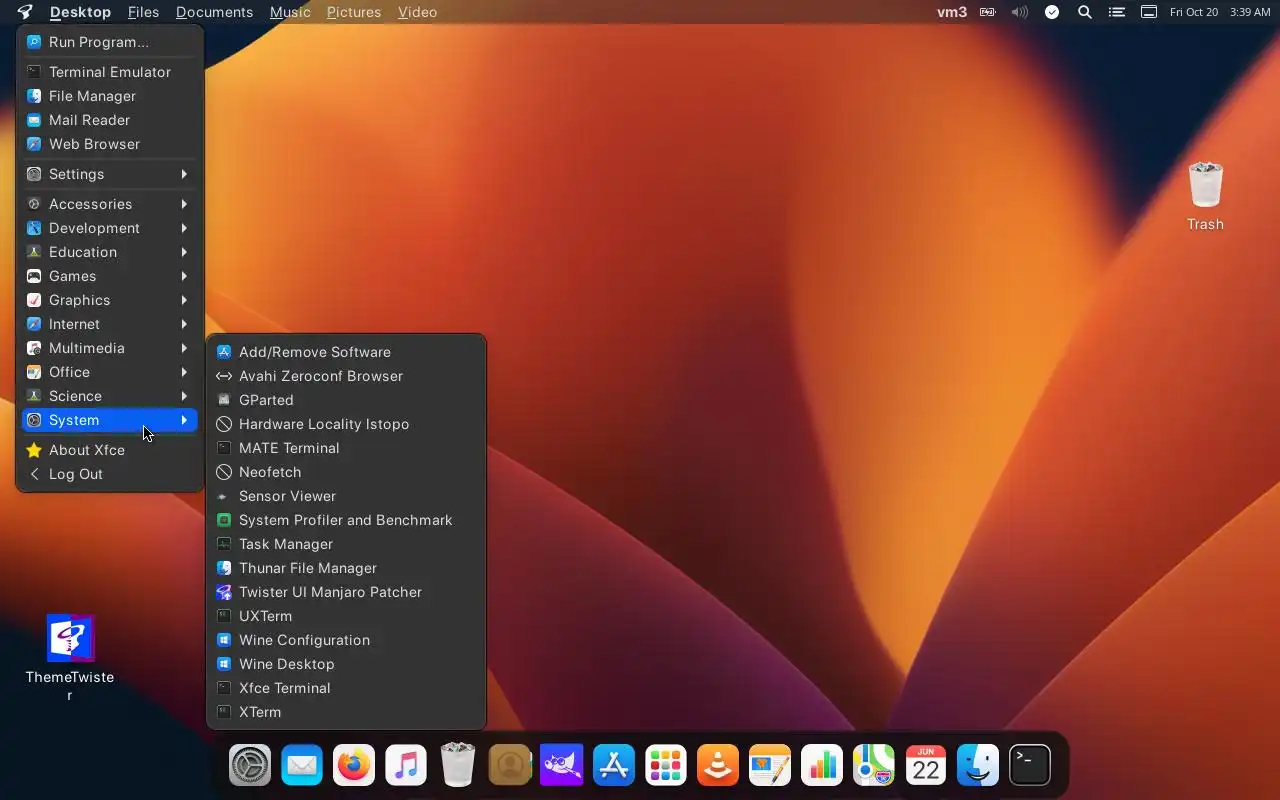Image resolution: width=1280 pixels, height=800 pixels.
Task: Click the battery indicator in top panel
Action: point(988,12)
